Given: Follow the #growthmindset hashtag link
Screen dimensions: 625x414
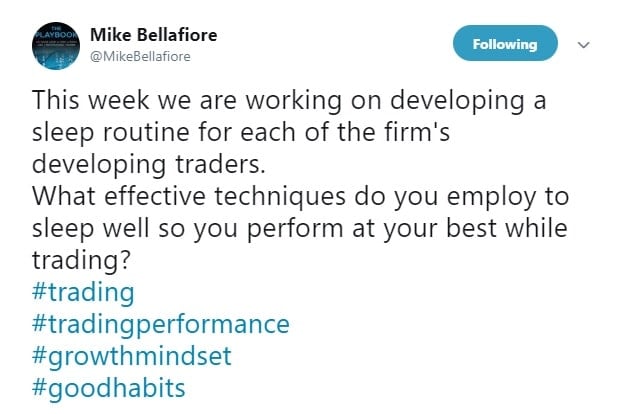Looking at the screenshot, I should (x=132, y=356).
